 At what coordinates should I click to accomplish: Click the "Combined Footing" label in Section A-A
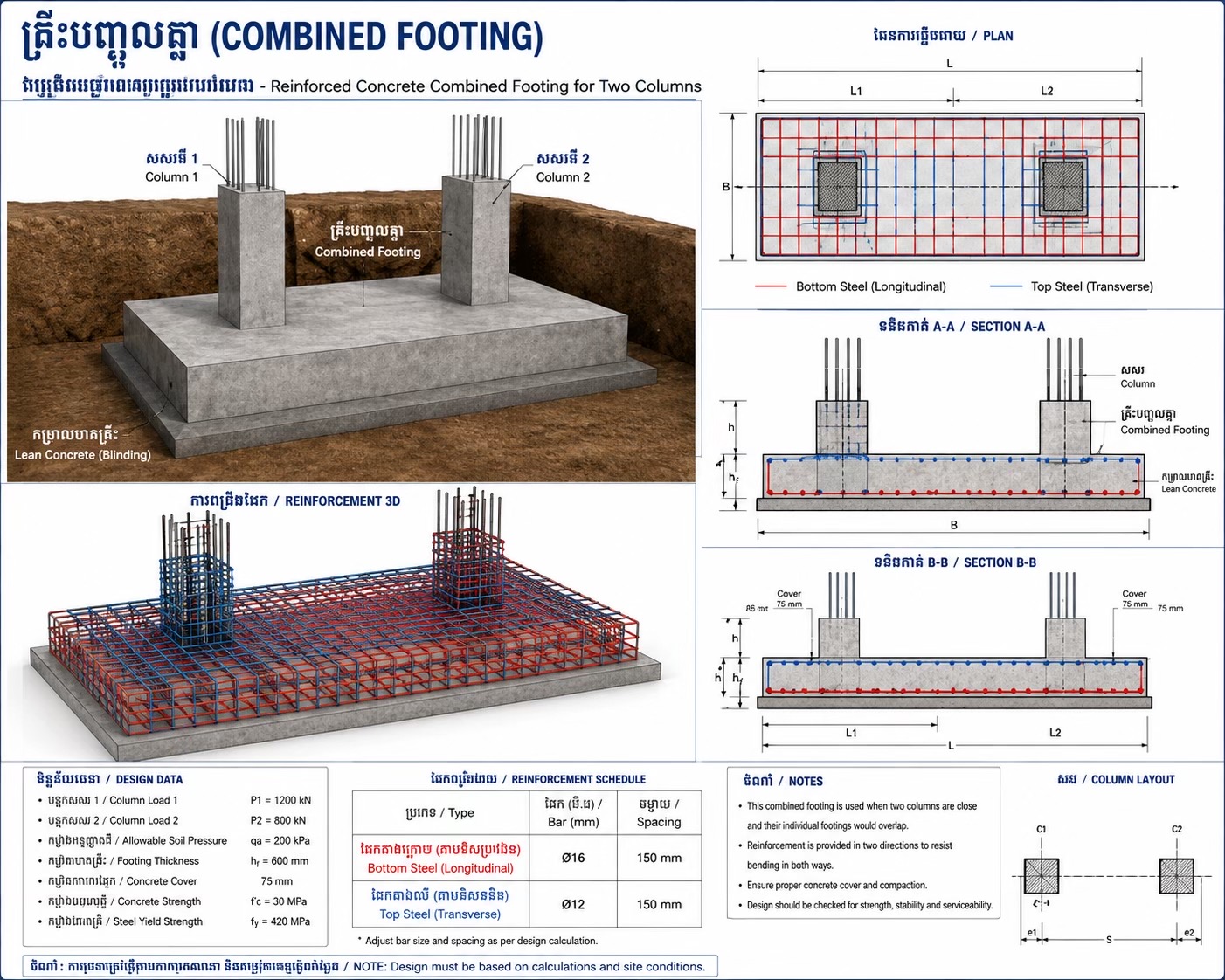click(x=1165, y=430)
